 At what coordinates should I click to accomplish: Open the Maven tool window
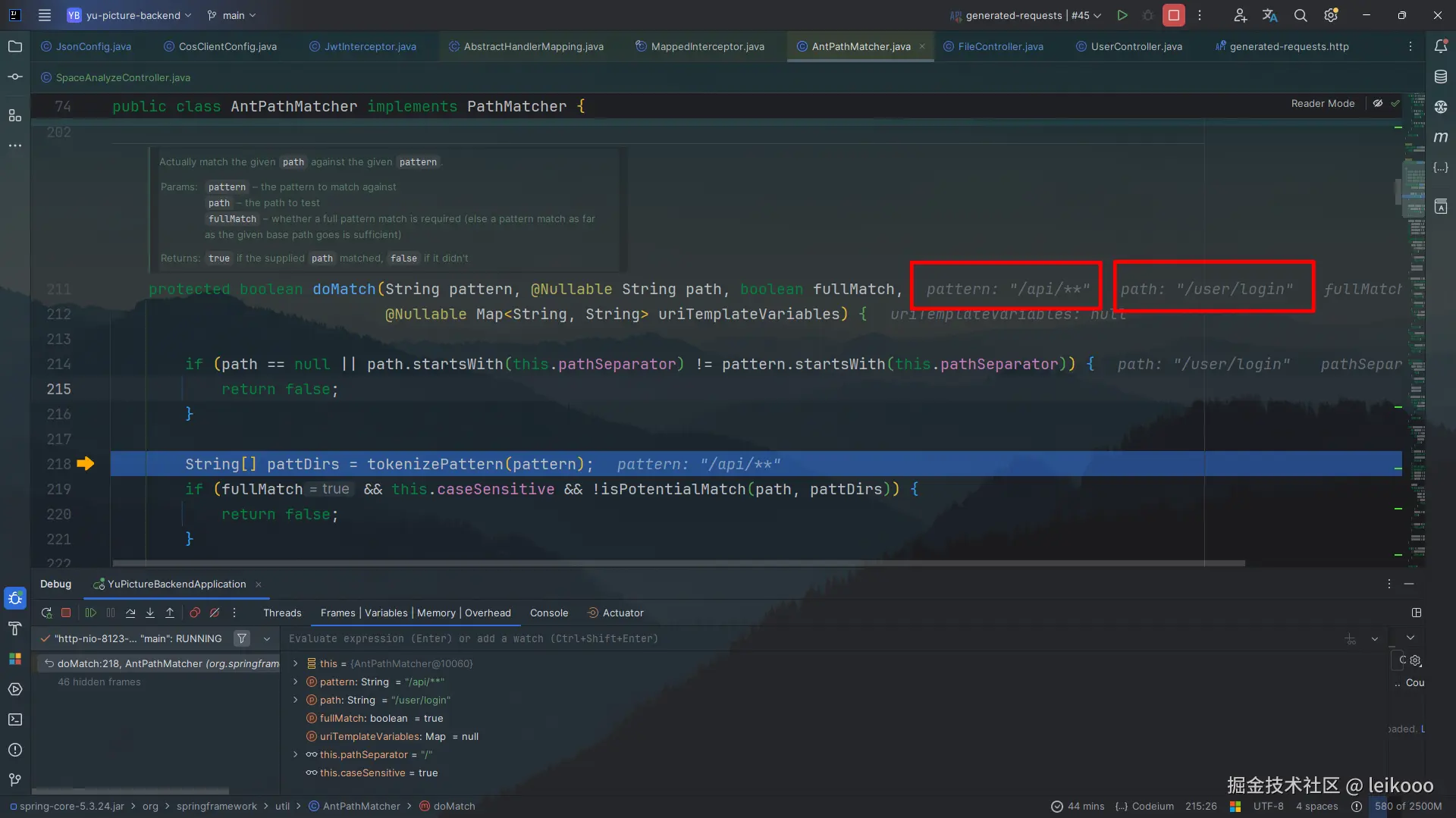(1441, 137)
